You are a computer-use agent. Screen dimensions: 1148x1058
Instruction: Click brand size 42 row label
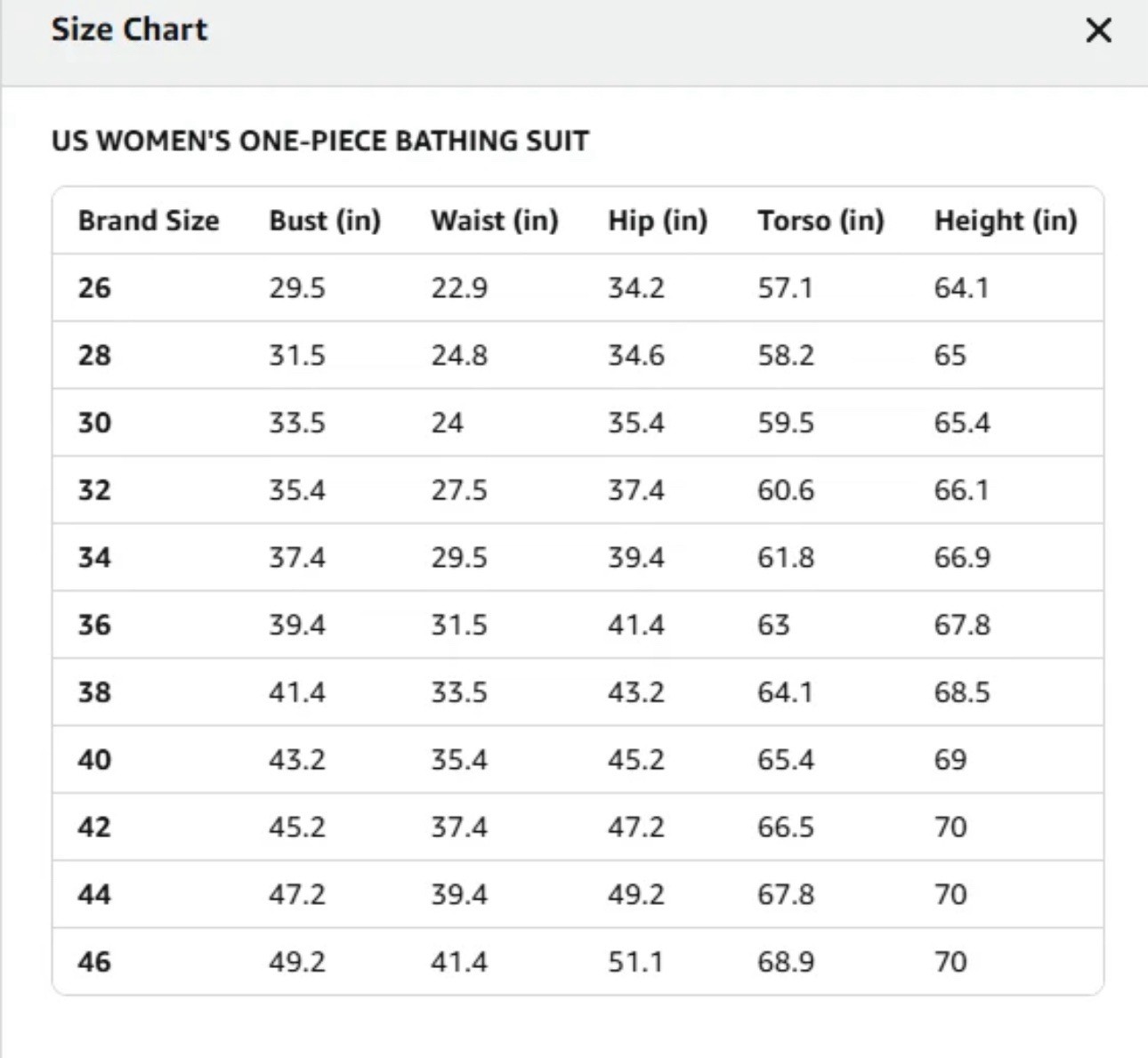tap(94, 828)
